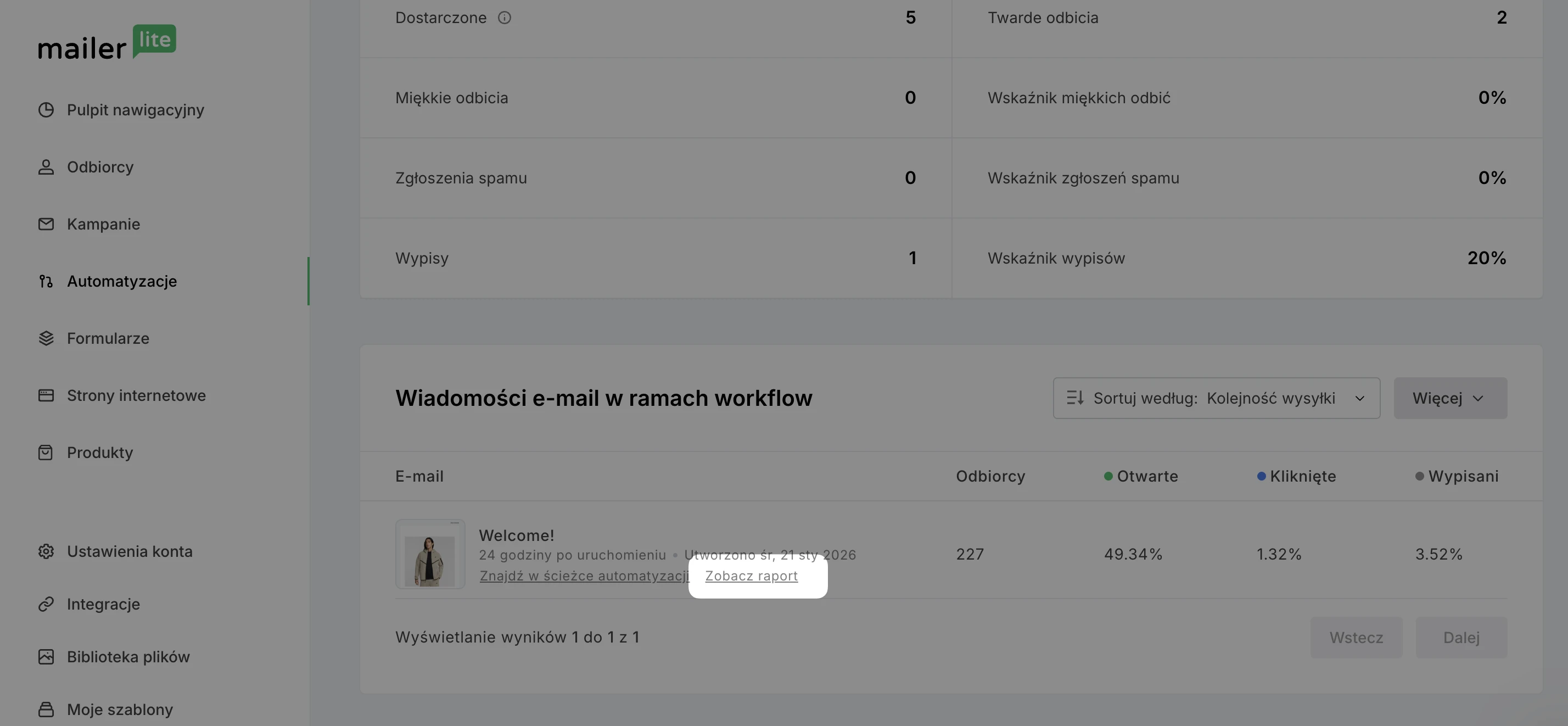Screen dimensions: 1568x726
Task: Select Automatyzacje in the sidebar
Action: (122, 281)
